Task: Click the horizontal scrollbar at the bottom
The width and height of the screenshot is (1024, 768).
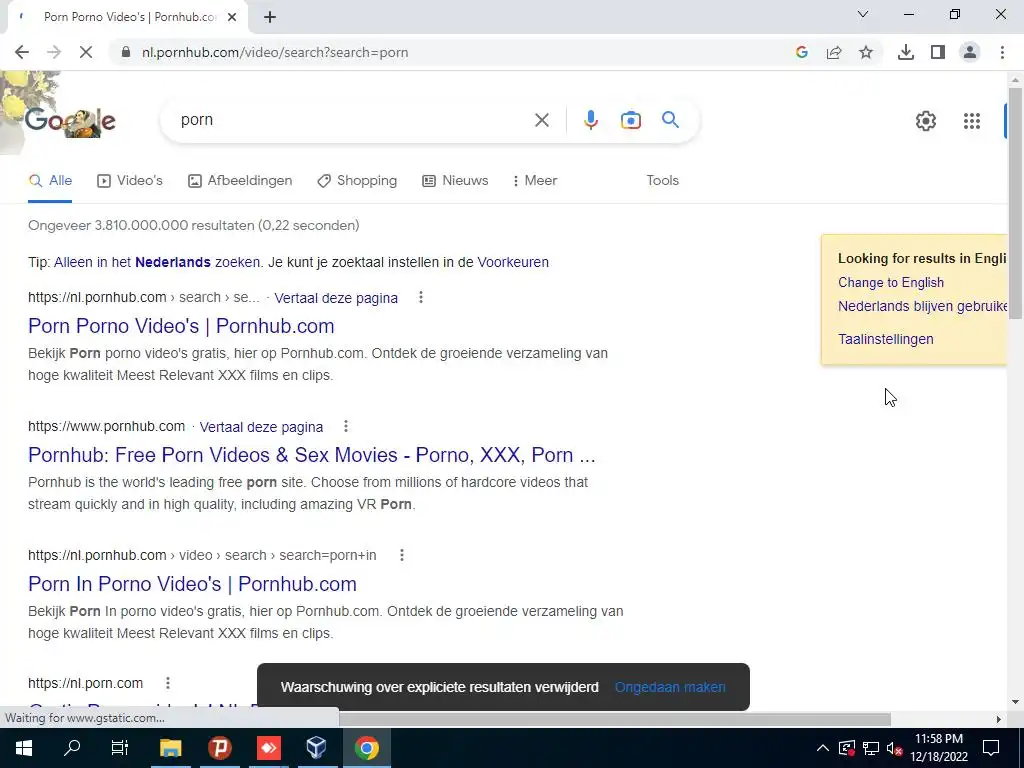Action: tap(614, 719)
